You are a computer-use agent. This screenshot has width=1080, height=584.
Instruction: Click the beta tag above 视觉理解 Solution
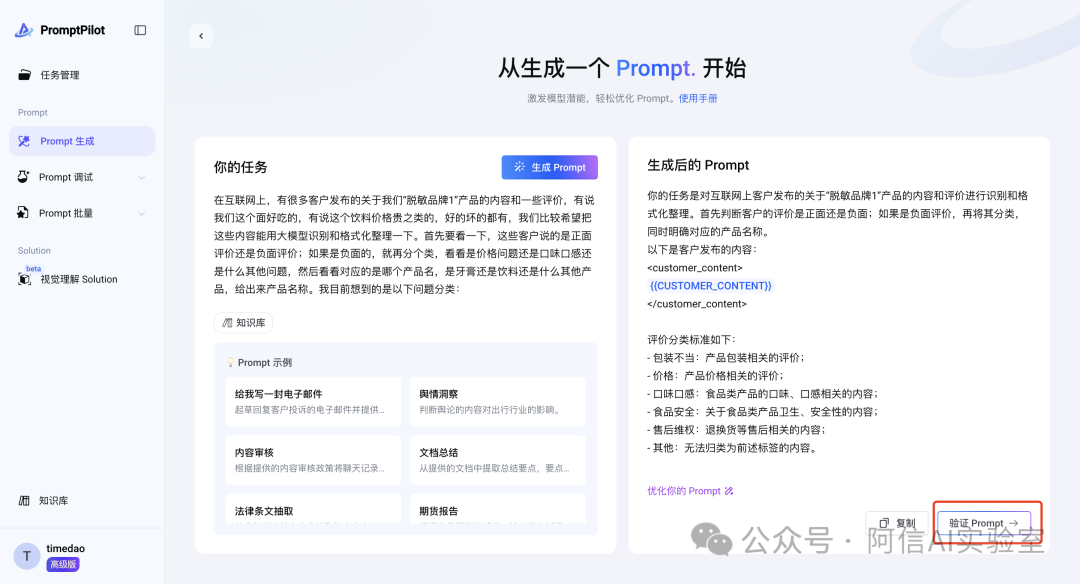click(34, 269)
